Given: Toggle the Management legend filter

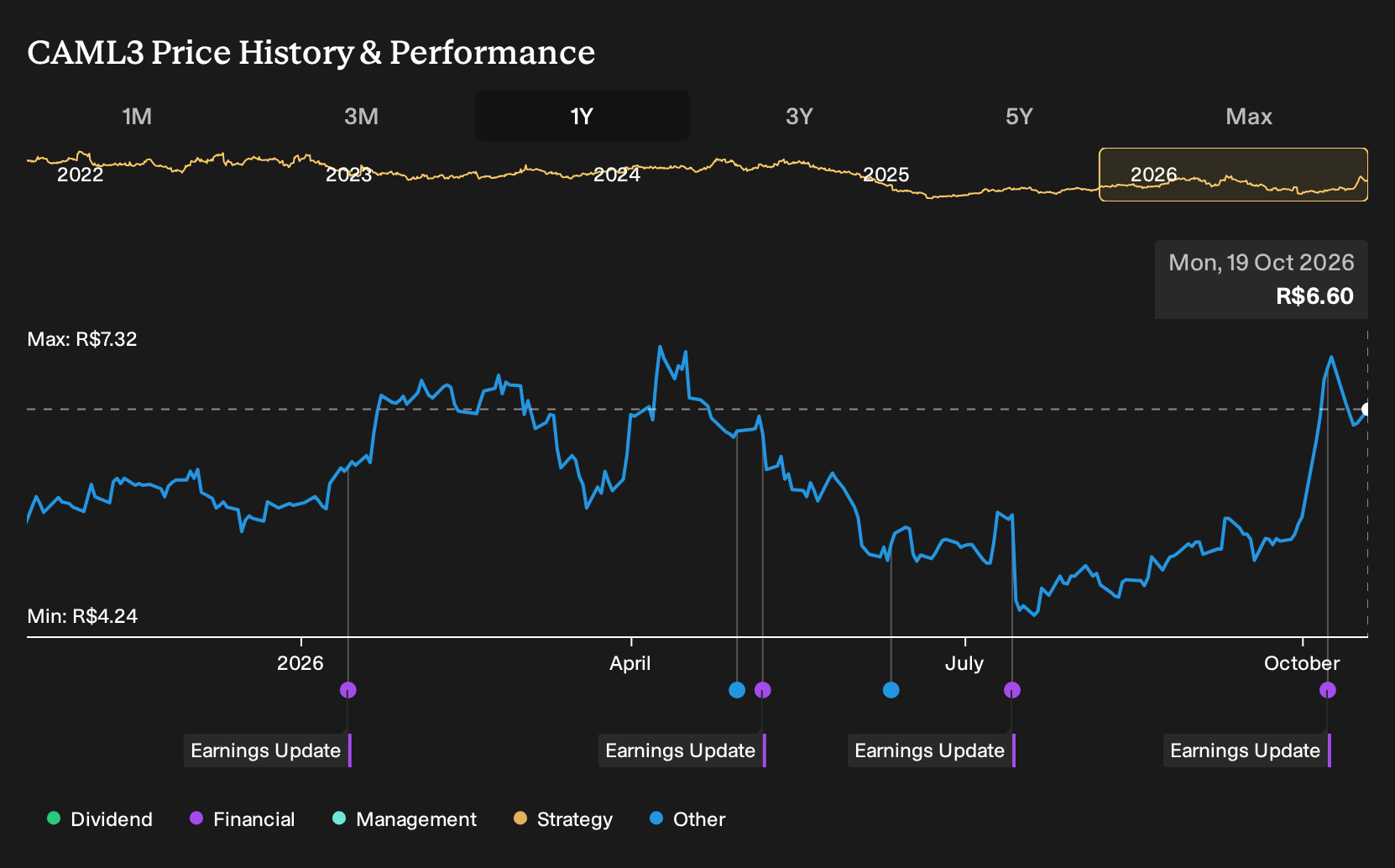Looking at the screenshot, I should tap(405, 818).
